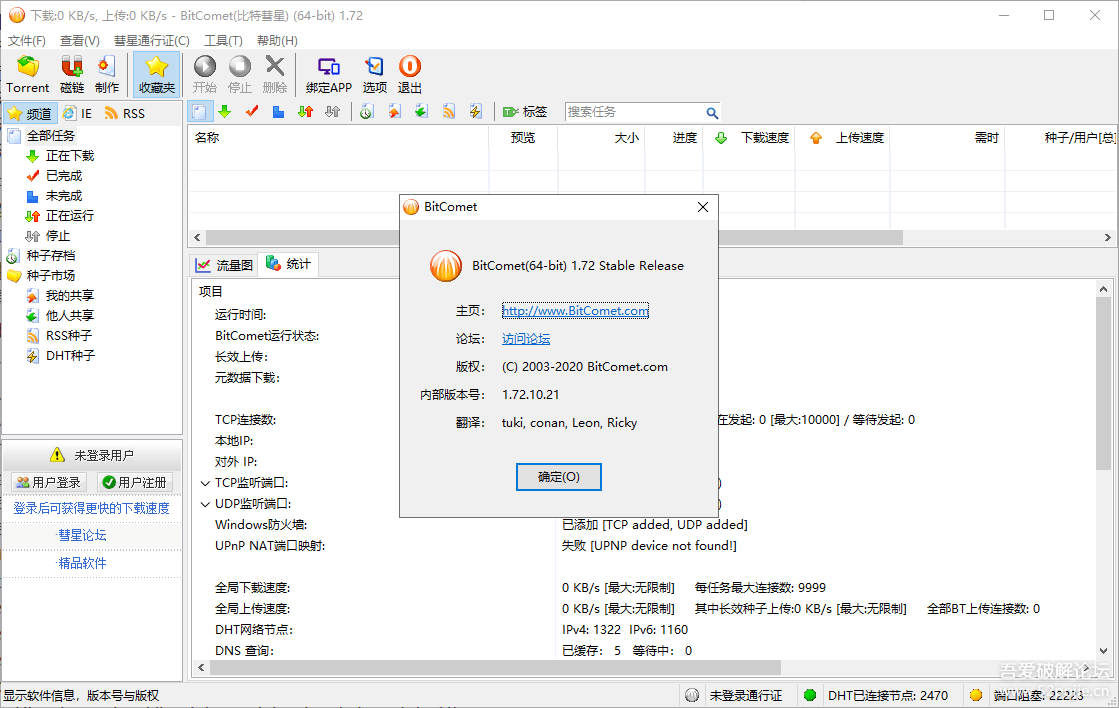Open the 登录后可获得更快的下载速度 link
The width and height of the screenshot is (1119, 708).
click(91, 508)
